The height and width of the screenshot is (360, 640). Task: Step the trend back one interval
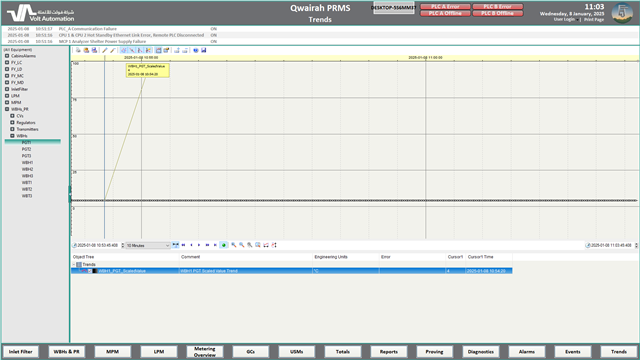pos(191,245)
